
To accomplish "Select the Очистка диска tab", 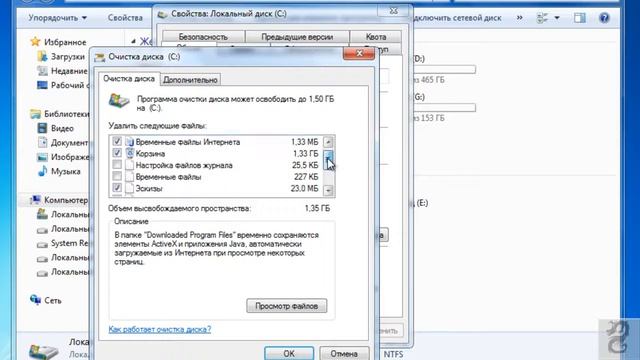I will coord(129,79).
